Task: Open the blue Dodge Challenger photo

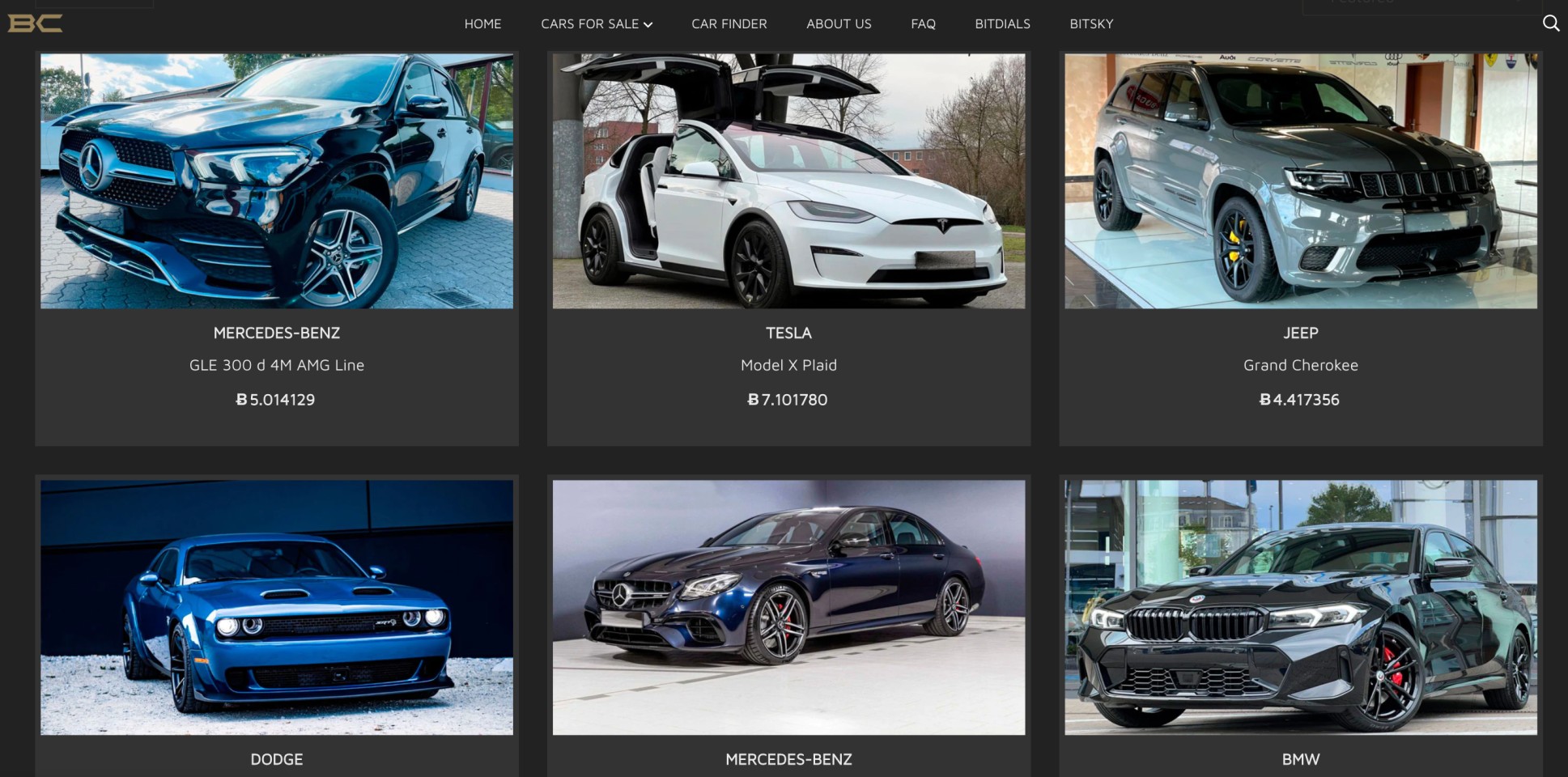Action: coord(277,607)
